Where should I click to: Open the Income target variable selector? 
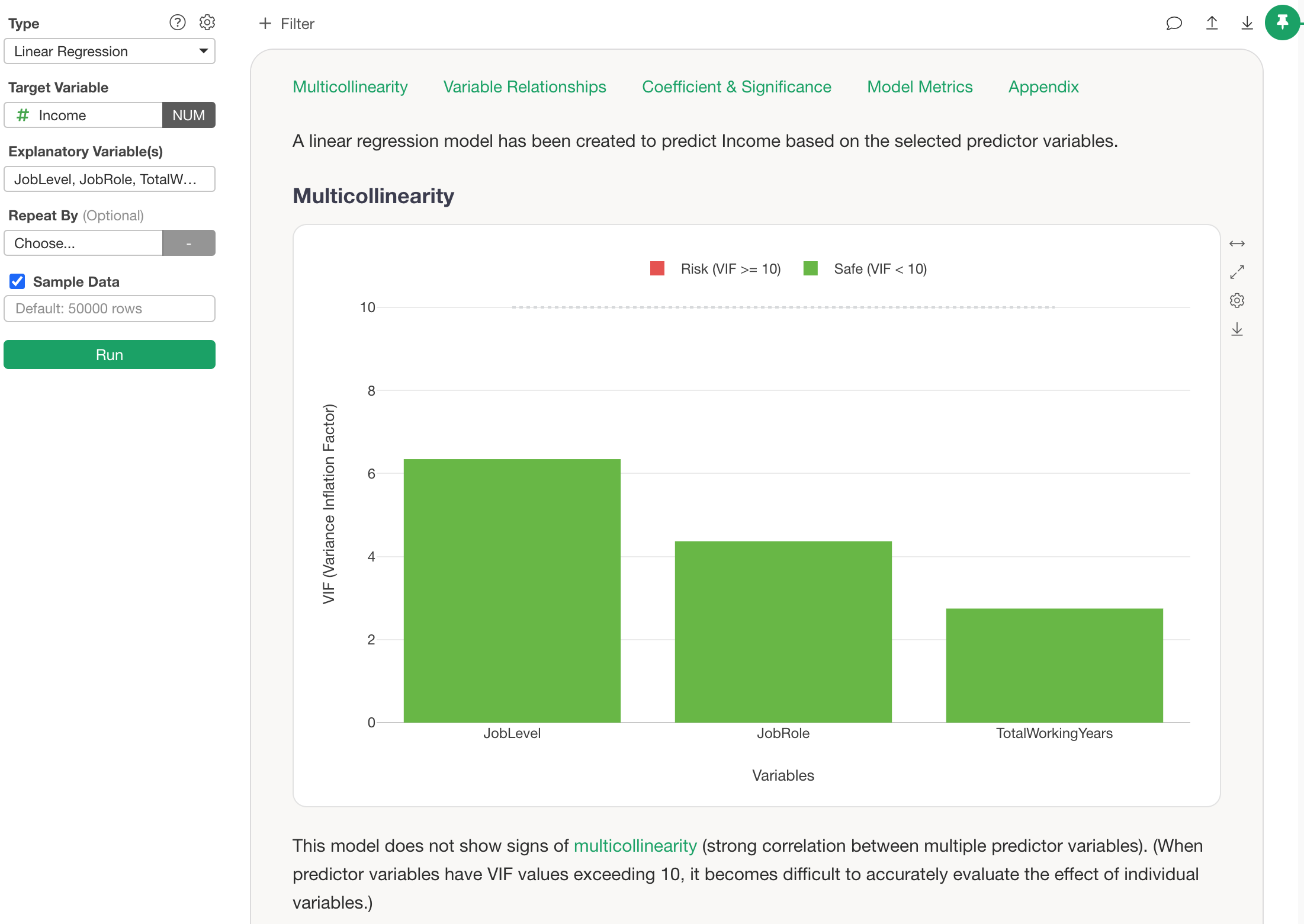pos(83,115)
